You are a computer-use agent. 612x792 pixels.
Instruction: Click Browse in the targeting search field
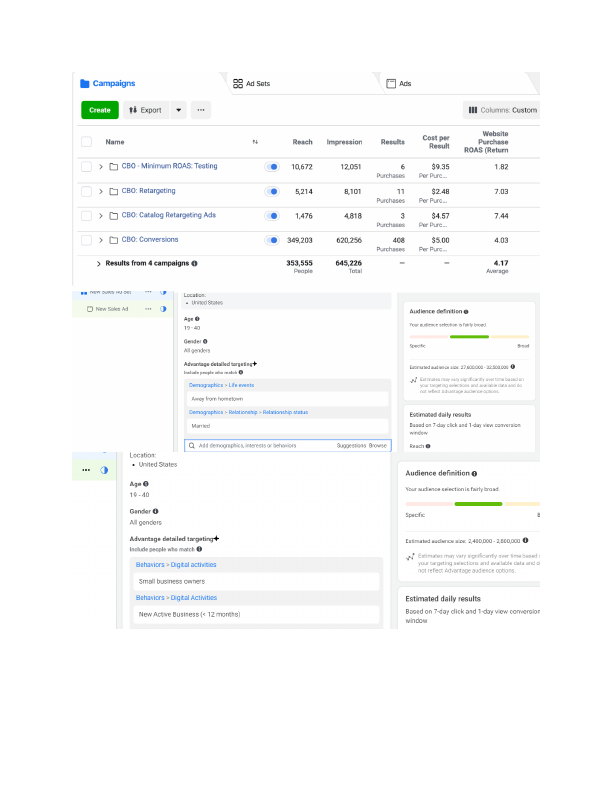tap(378, 446)
